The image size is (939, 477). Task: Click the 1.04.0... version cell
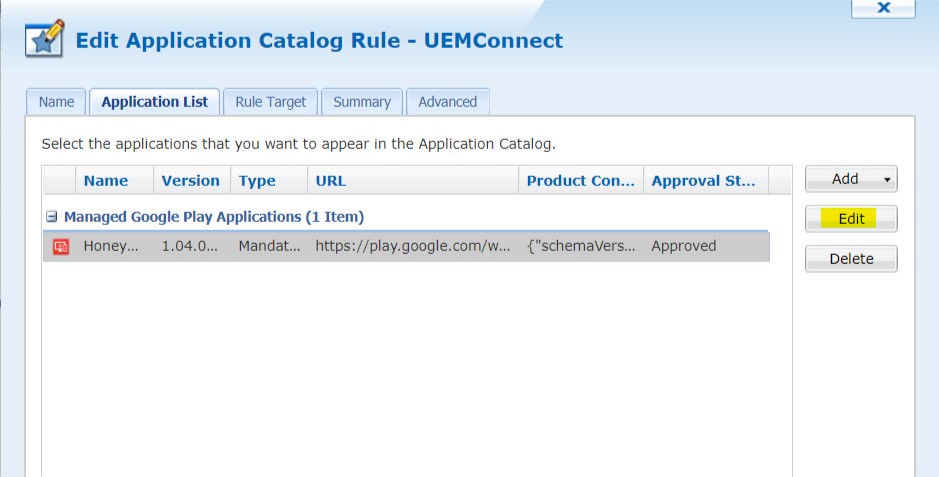190,246
